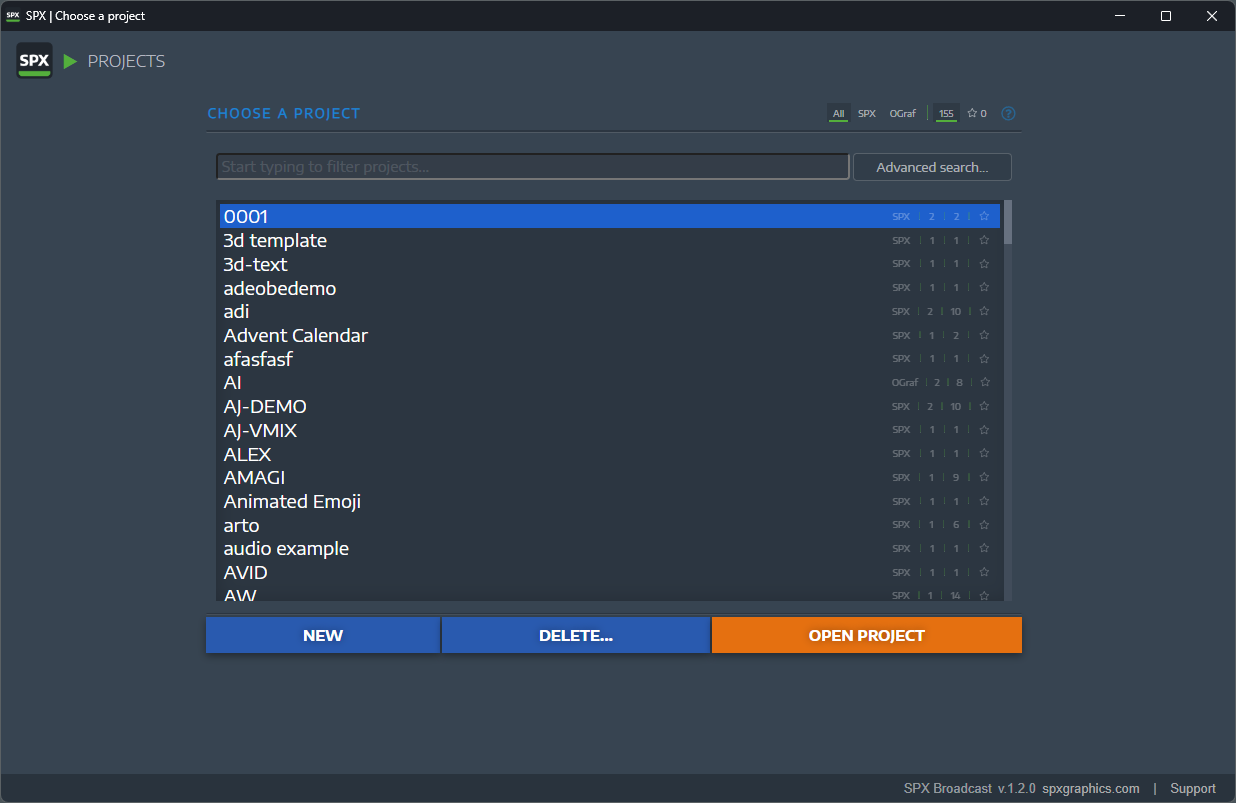Star the AJ-VMIX project
Viewport: 1236px width, 803px height.
(x=984, y=430)
